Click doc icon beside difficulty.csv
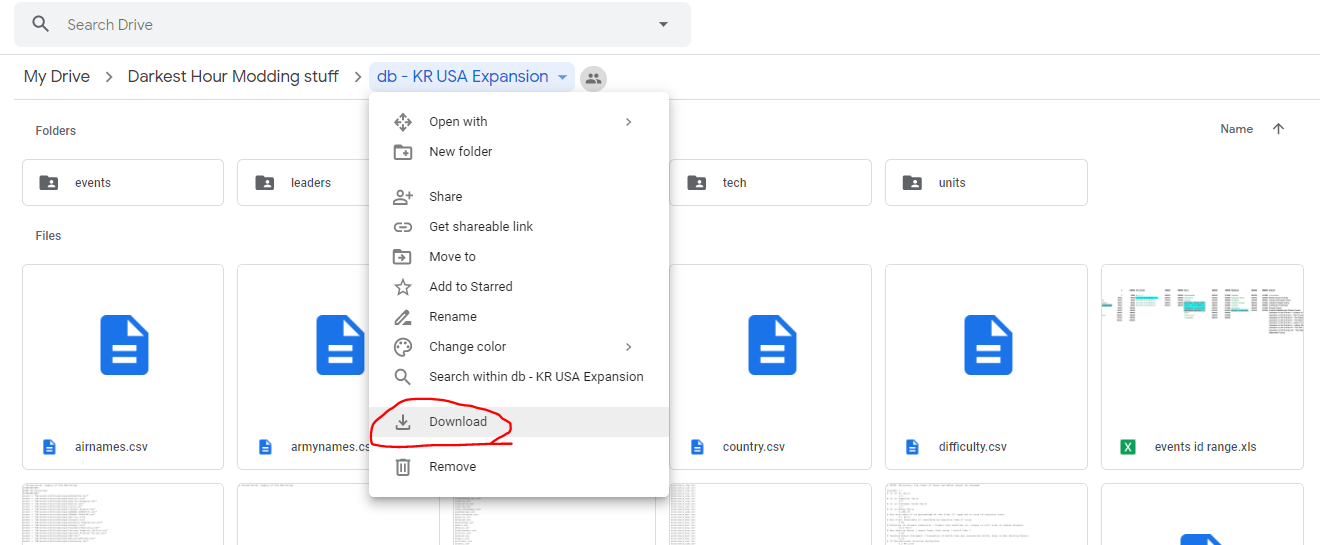The image size is (1320, 545). coord(913,447)
